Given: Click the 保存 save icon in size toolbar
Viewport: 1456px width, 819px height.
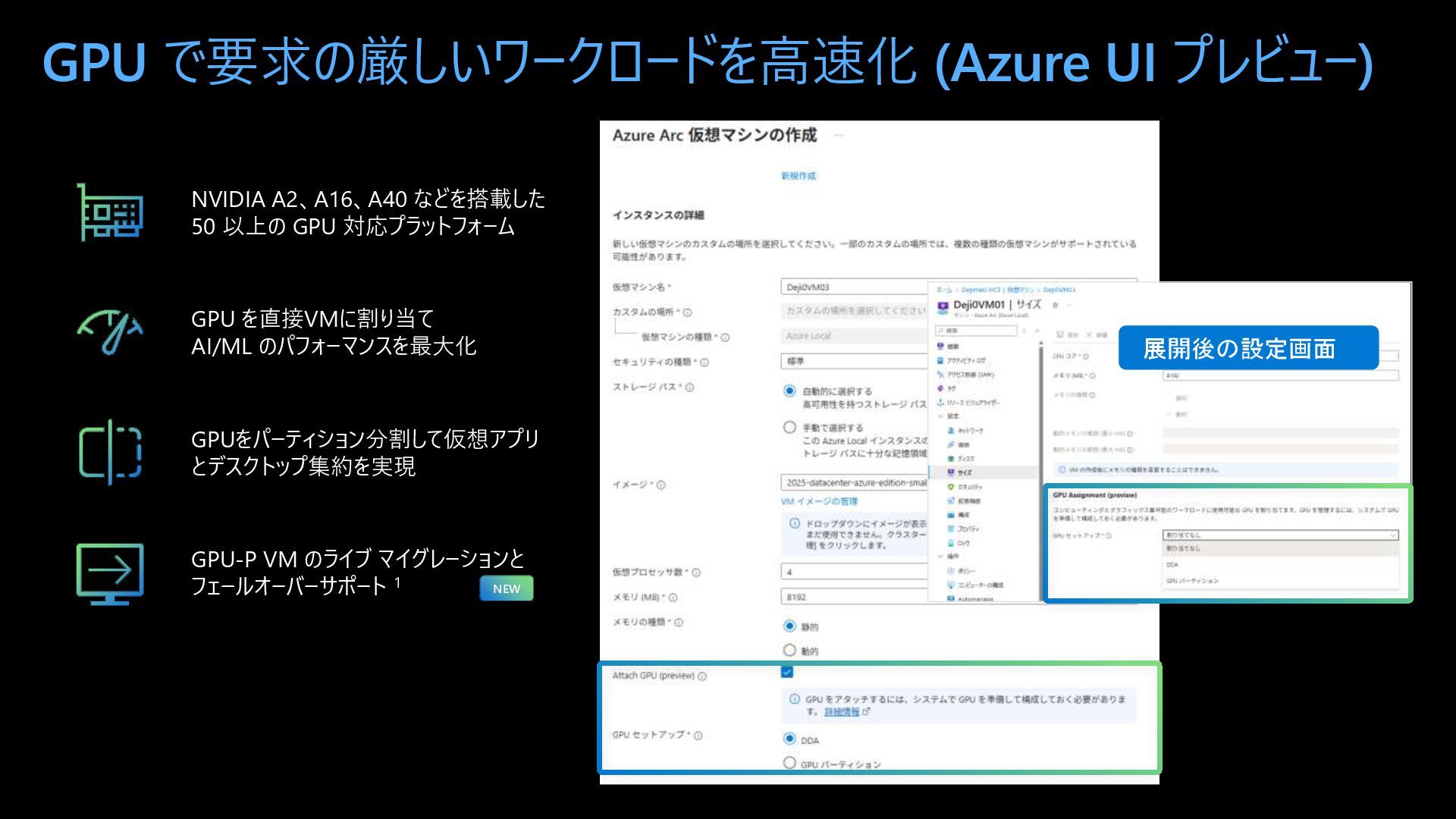Looking at the screenshot, I should click(x=1060, y=334).
